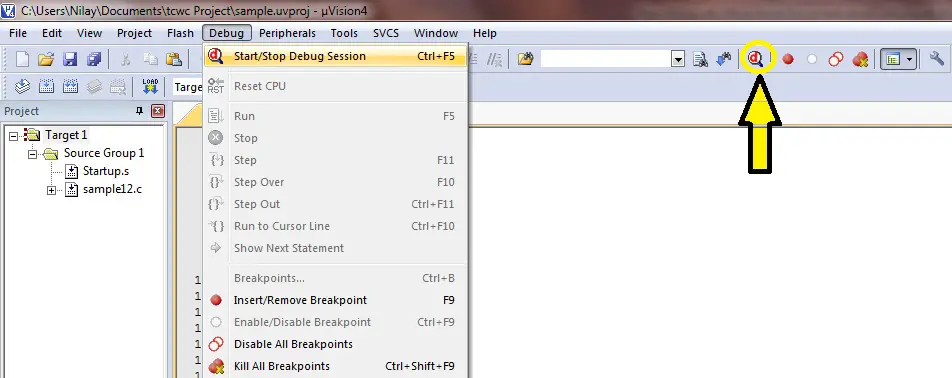Click the Build target toolbar icon
This screenshot has width=952, height=378.
tap(46, 86)
